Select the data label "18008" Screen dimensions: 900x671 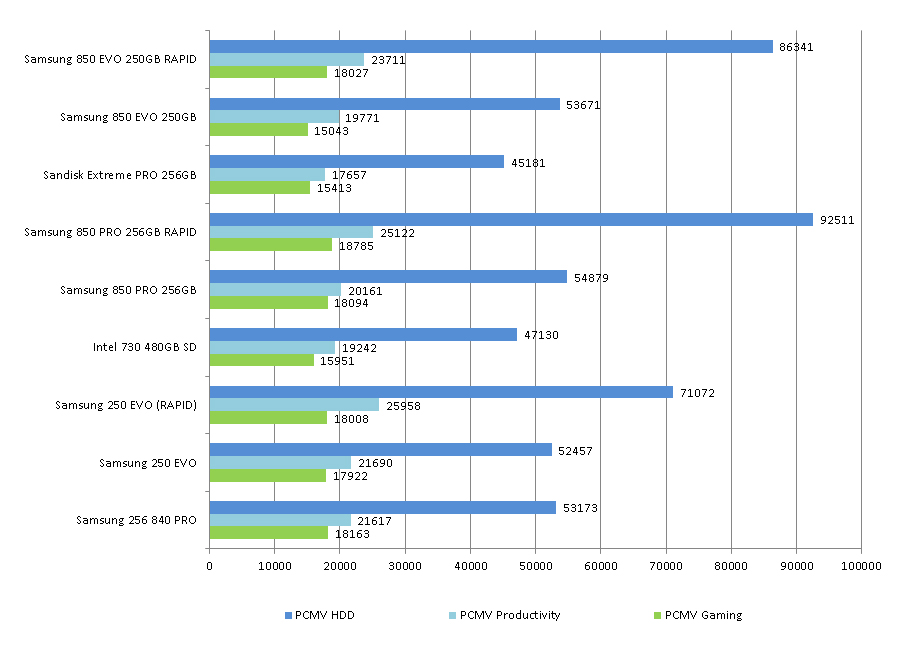pos(351,420)
